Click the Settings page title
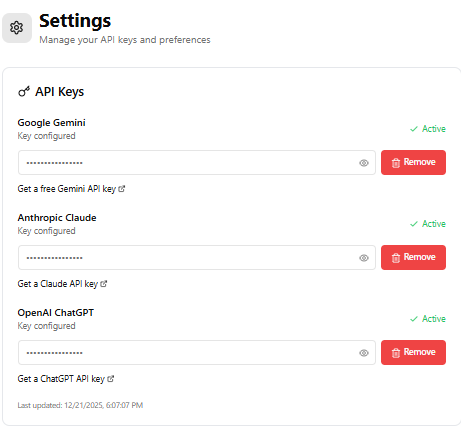The image size is (462, 427). (75, 21)
